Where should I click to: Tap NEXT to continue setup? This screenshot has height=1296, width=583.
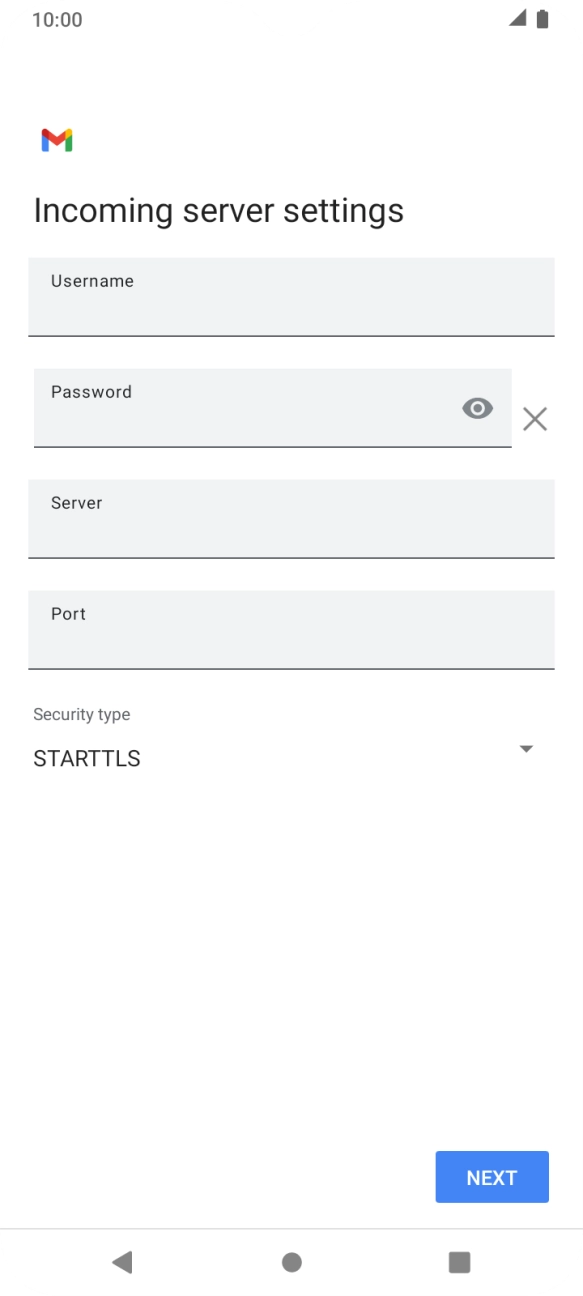pos(491,1177)
